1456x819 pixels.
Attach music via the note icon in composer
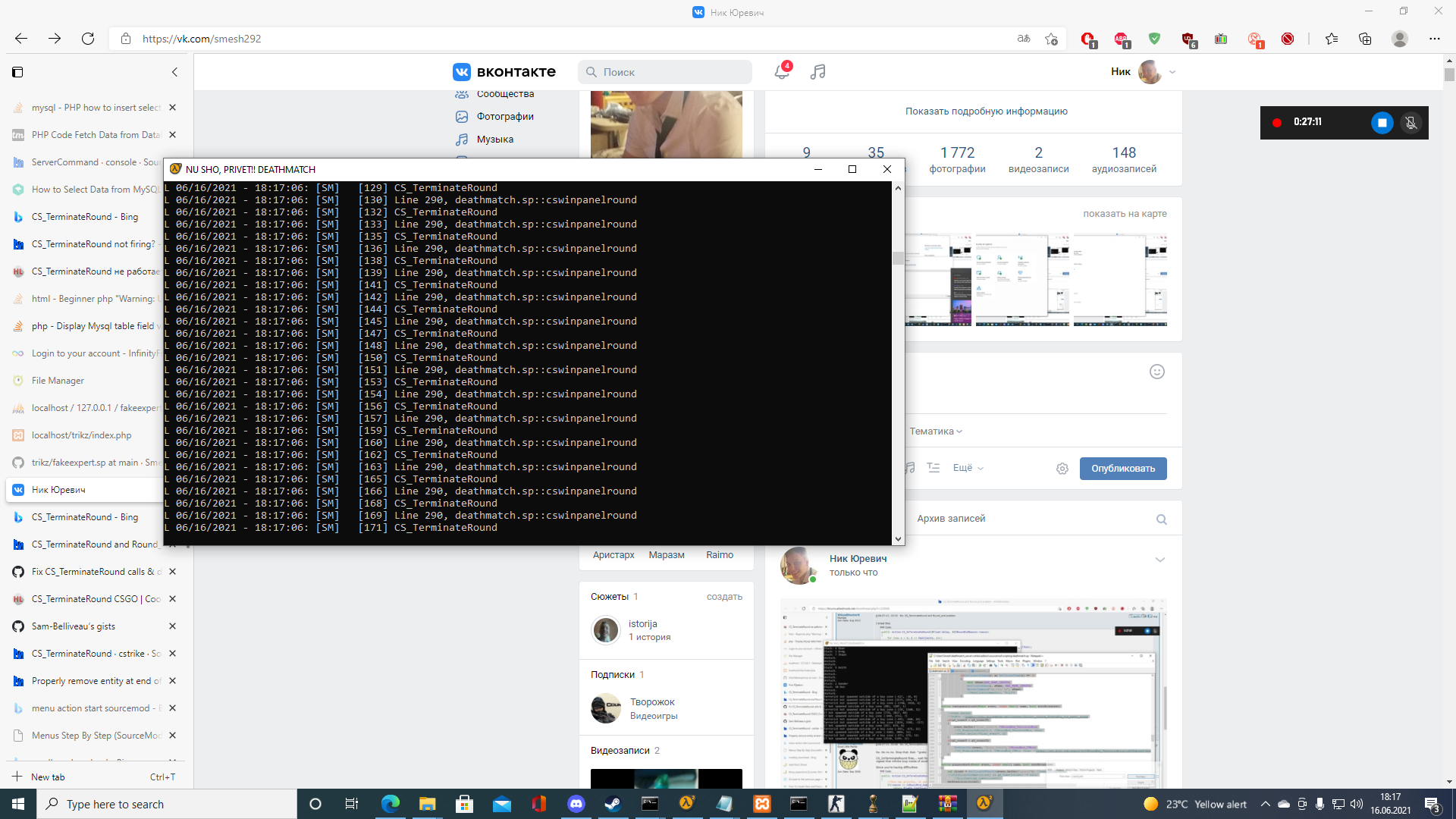[909, 468]
